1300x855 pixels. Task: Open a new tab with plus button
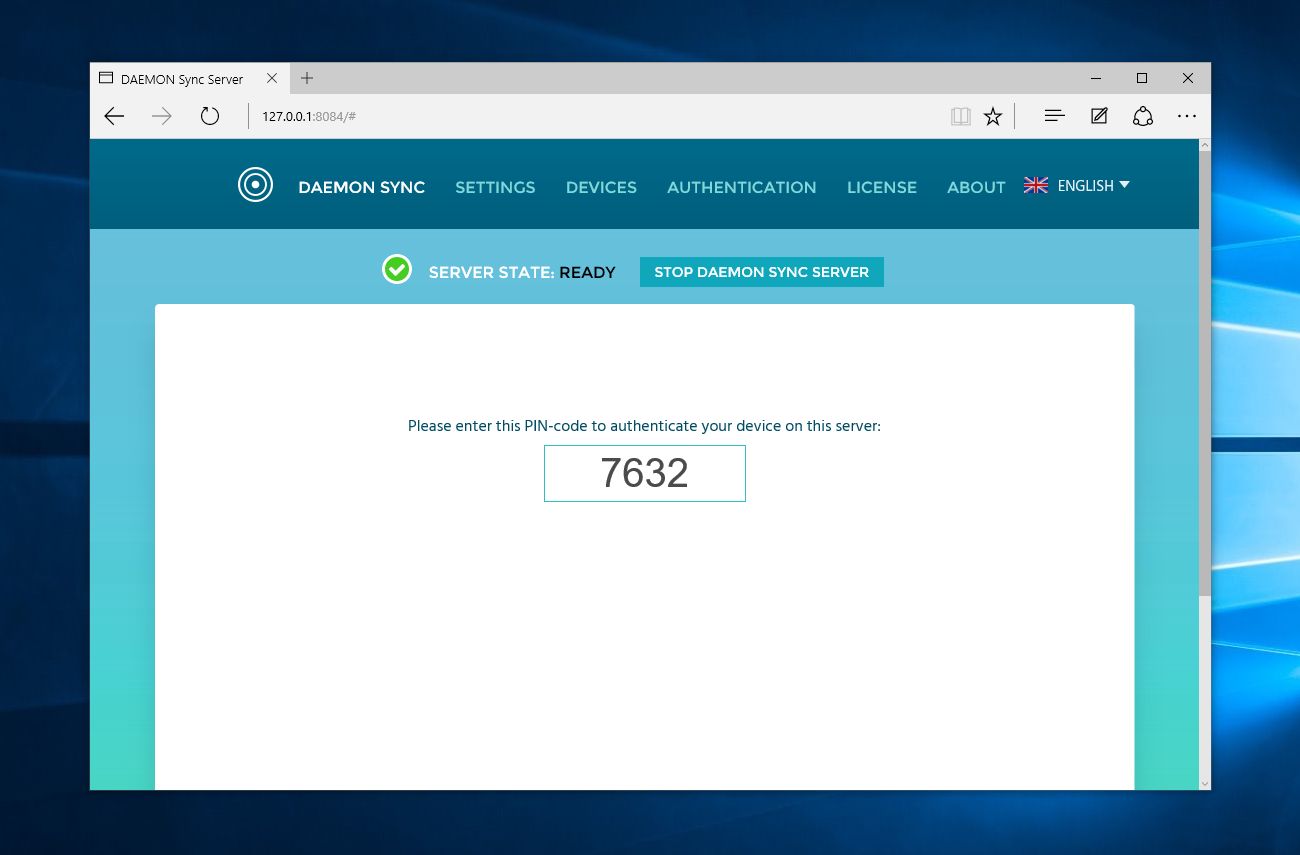(x=307, y=78)
